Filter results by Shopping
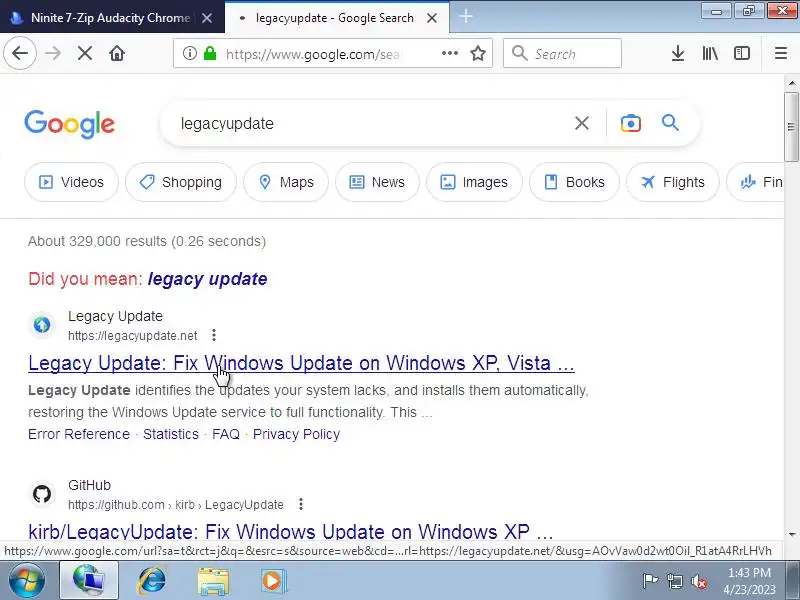800x600 pixels. click(181, 182)
